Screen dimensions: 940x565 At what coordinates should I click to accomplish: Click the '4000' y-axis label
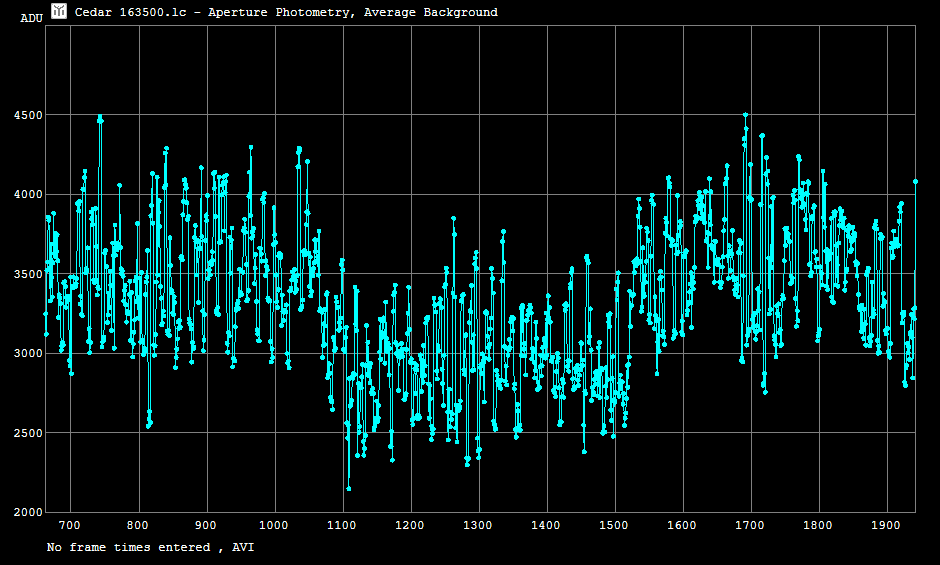coord(28,194)
